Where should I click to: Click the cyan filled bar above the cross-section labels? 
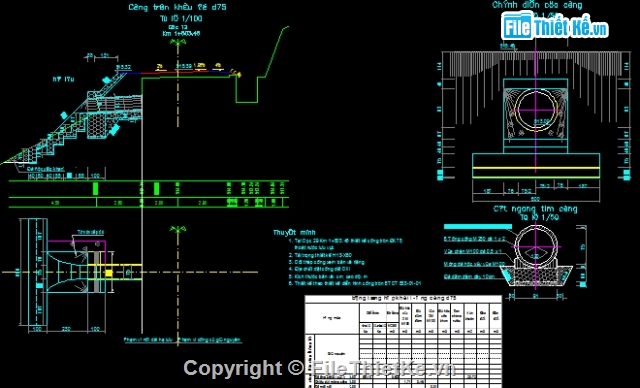click(x=478, y=226)
